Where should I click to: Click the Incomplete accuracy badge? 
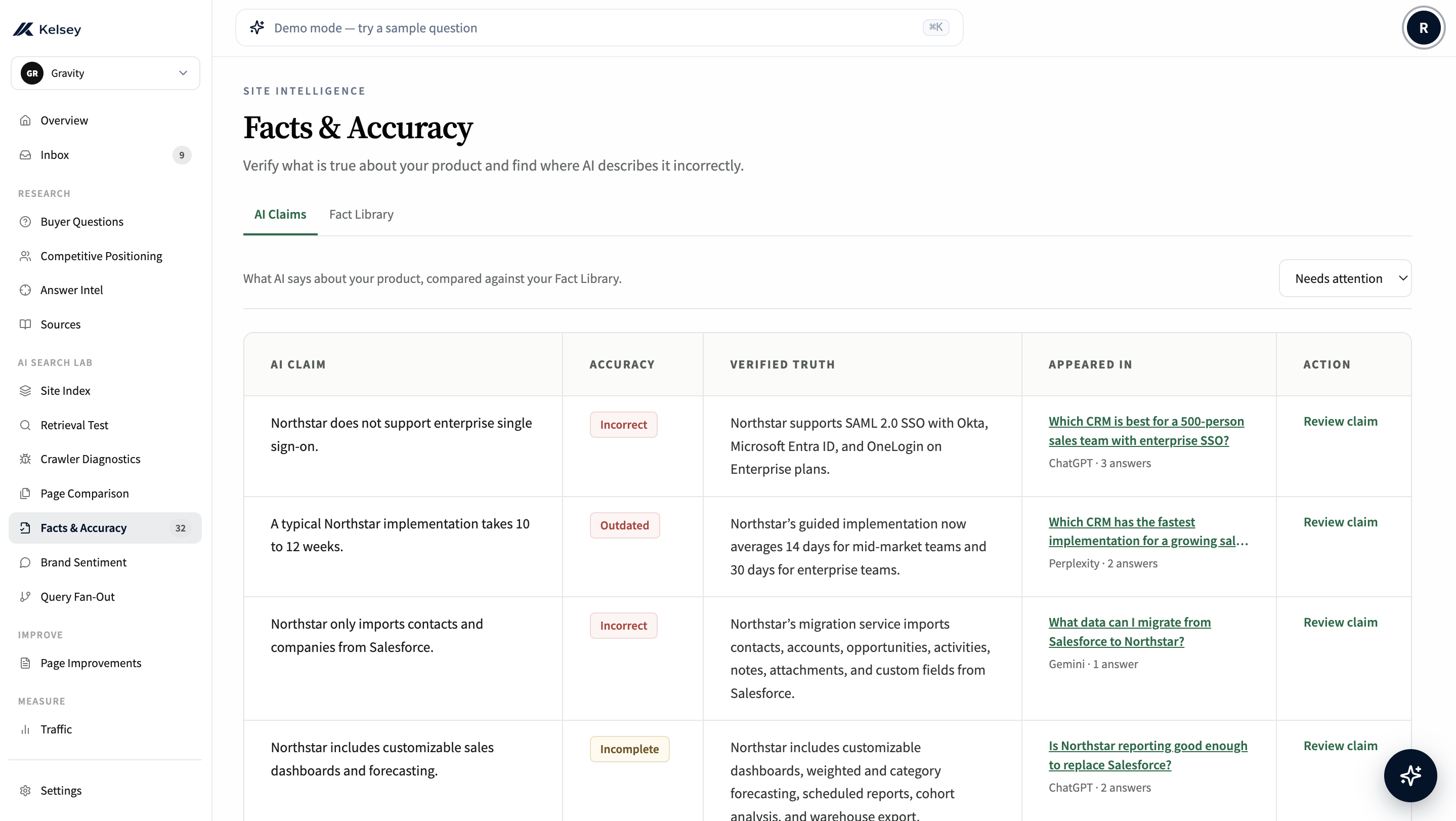pyautogui.click(x=630, y=749)
